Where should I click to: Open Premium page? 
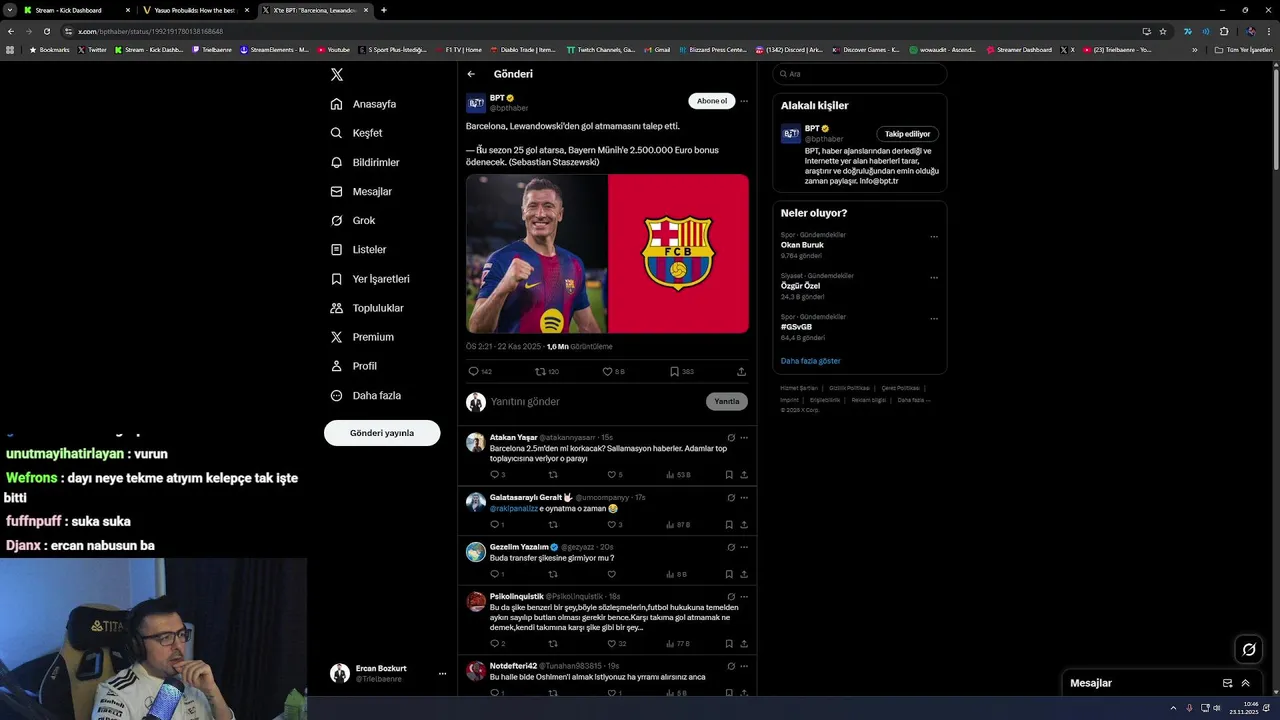coord(362,337)
